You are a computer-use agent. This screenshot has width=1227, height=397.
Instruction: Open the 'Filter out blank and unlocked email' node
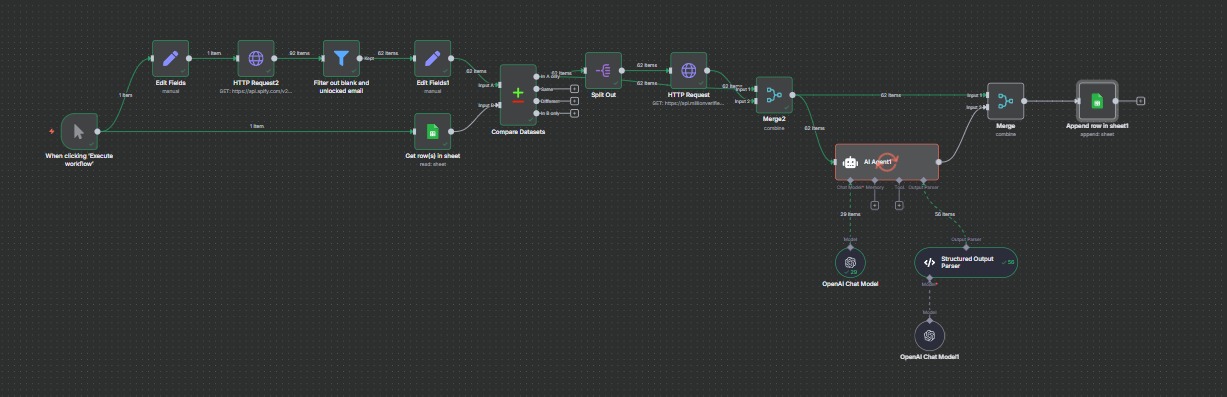(x=342, y=58)
